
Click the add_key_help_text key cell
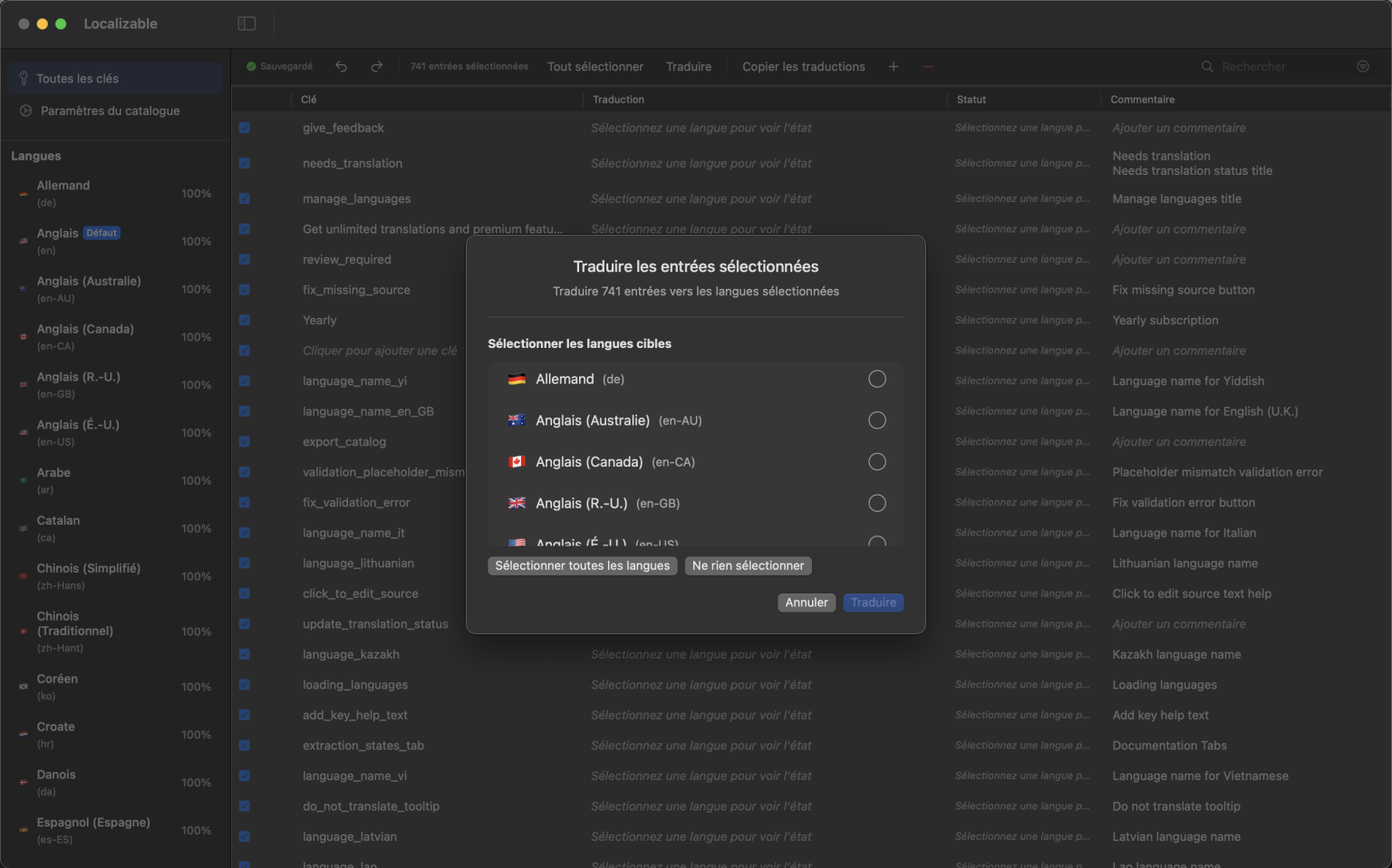point(355,716)
